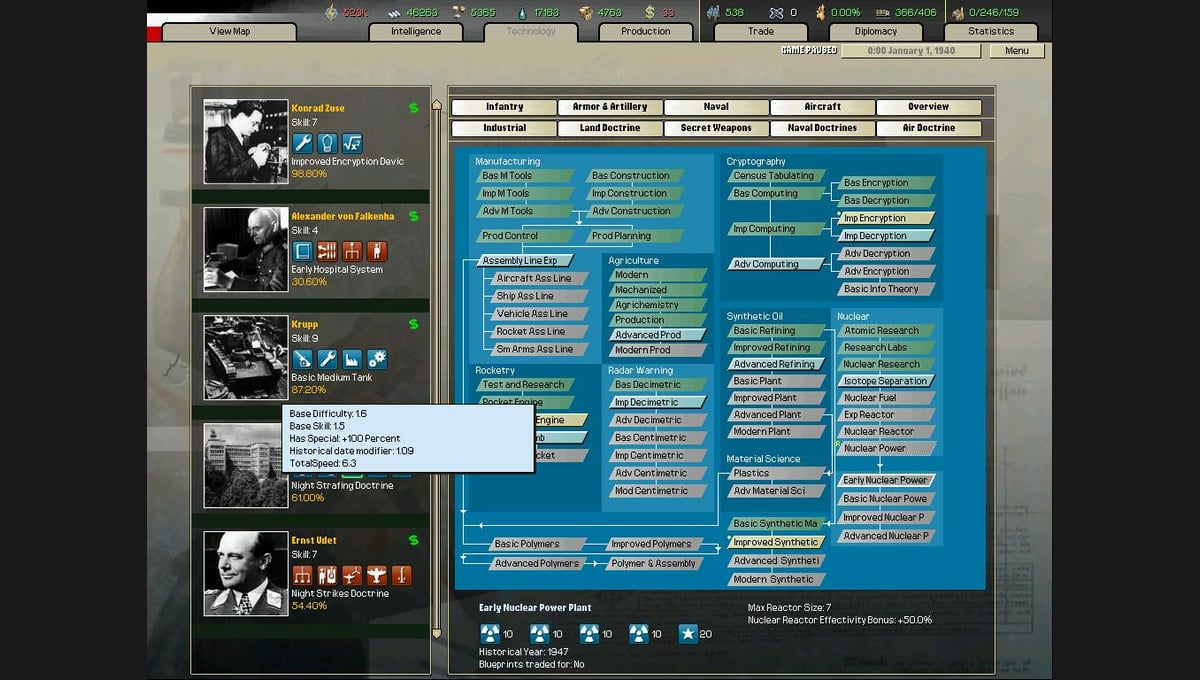This screenshot has height=680, width=1200.
Task: Click Alexander von Falkenhausen's portrait
Action: (246, 250)
